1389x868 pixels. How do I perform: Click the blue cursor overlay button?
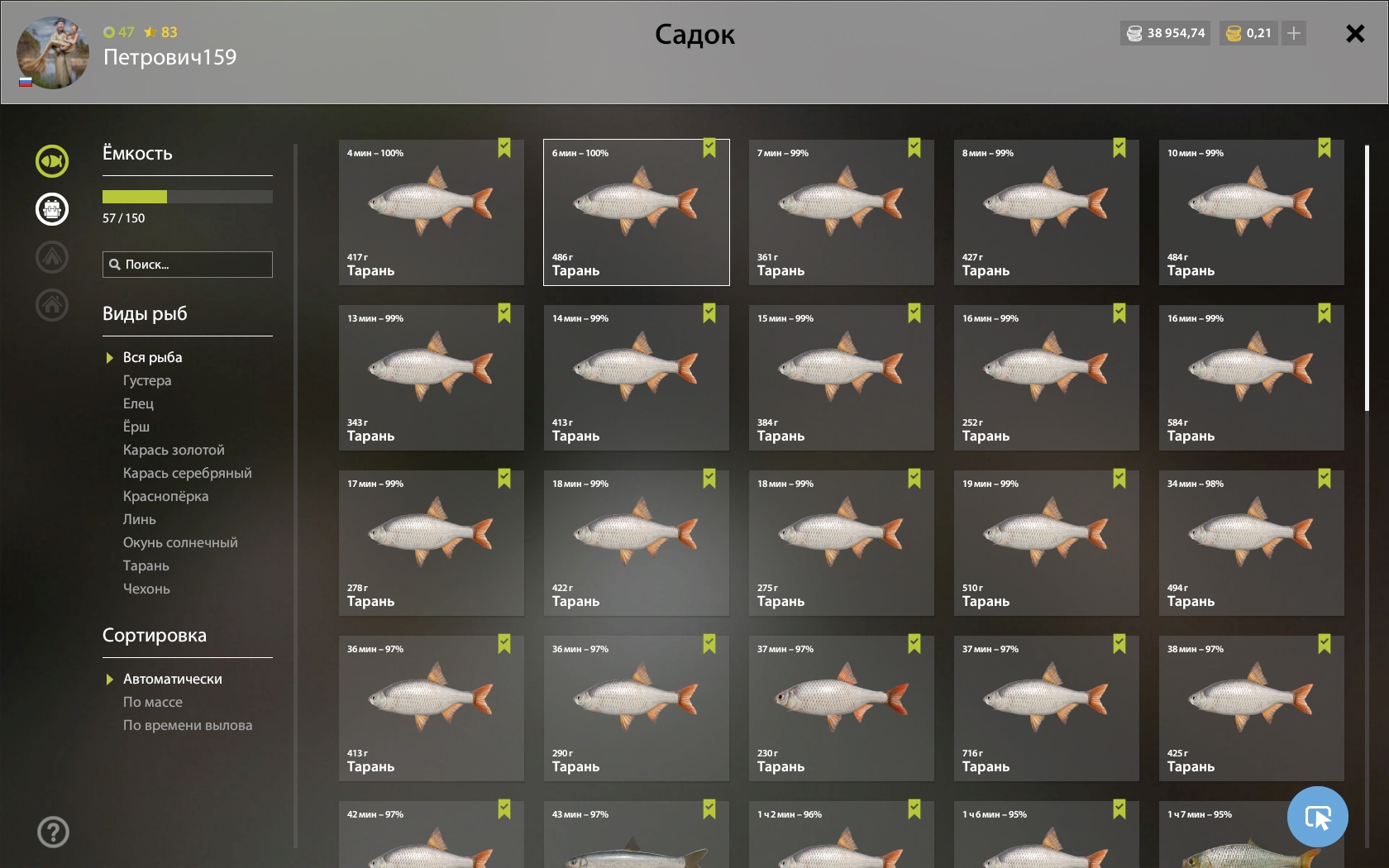point(1318,817)
